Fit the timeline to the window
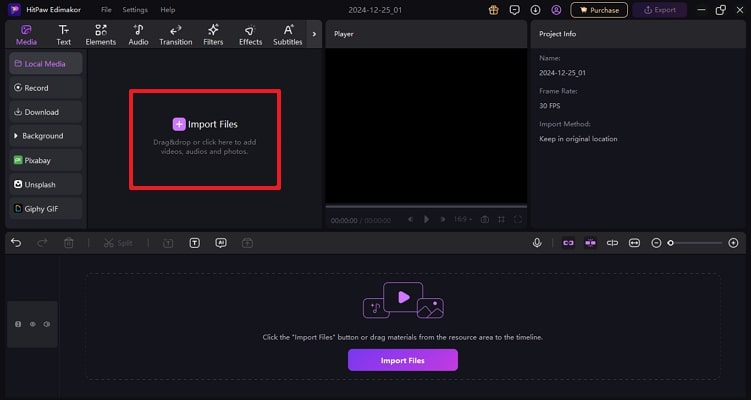 (634, 243)
